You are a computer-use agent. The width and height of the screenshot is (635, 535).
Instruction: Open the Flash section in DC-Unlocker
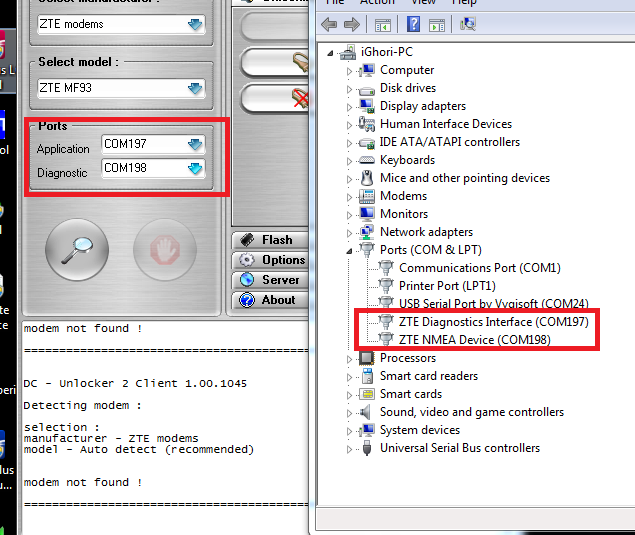pos(271,240)
